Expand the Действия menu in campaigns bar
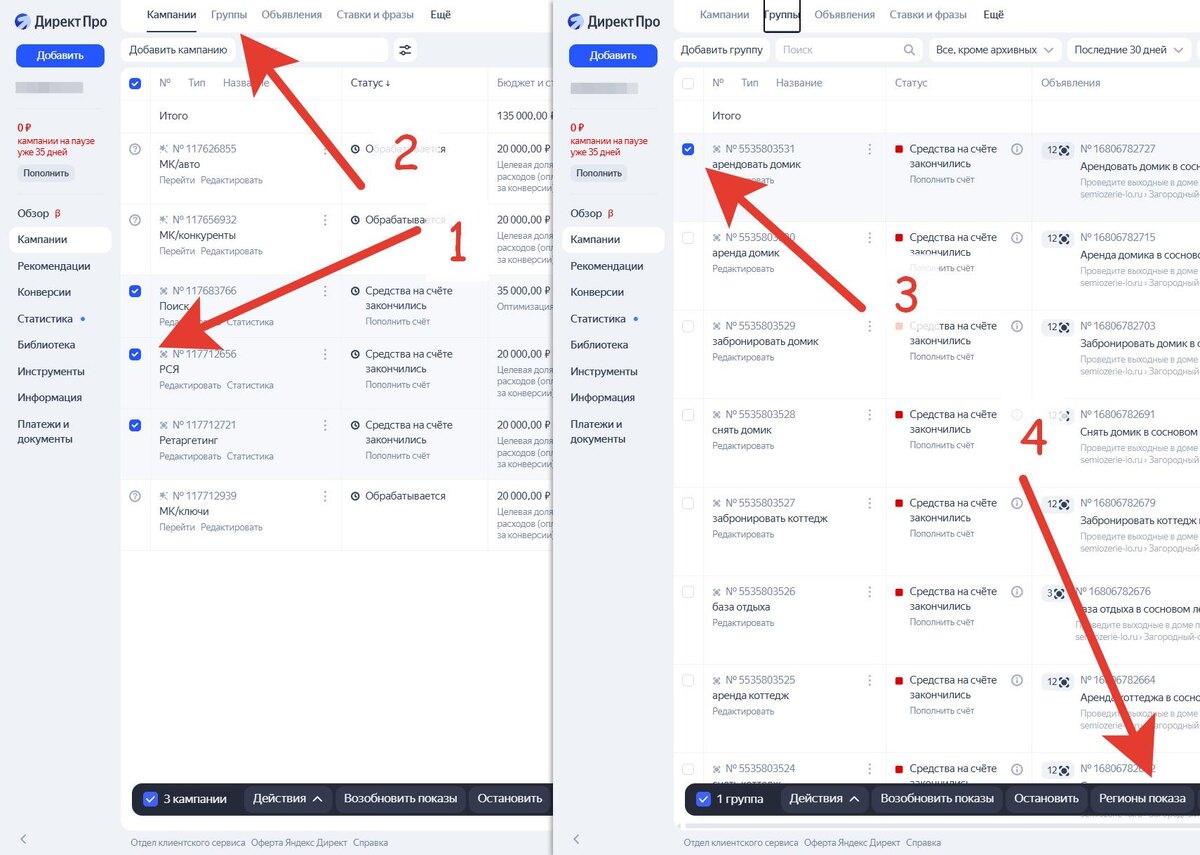The image size is (1200, 855). (x=288, y=798)
